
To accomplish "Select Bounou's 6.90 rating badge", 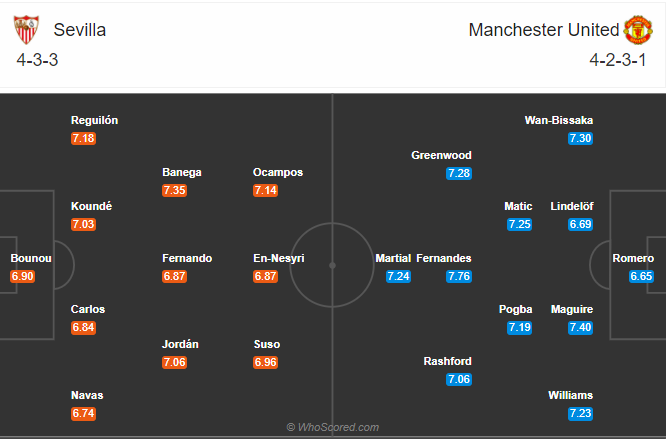I will coord(23,276).
